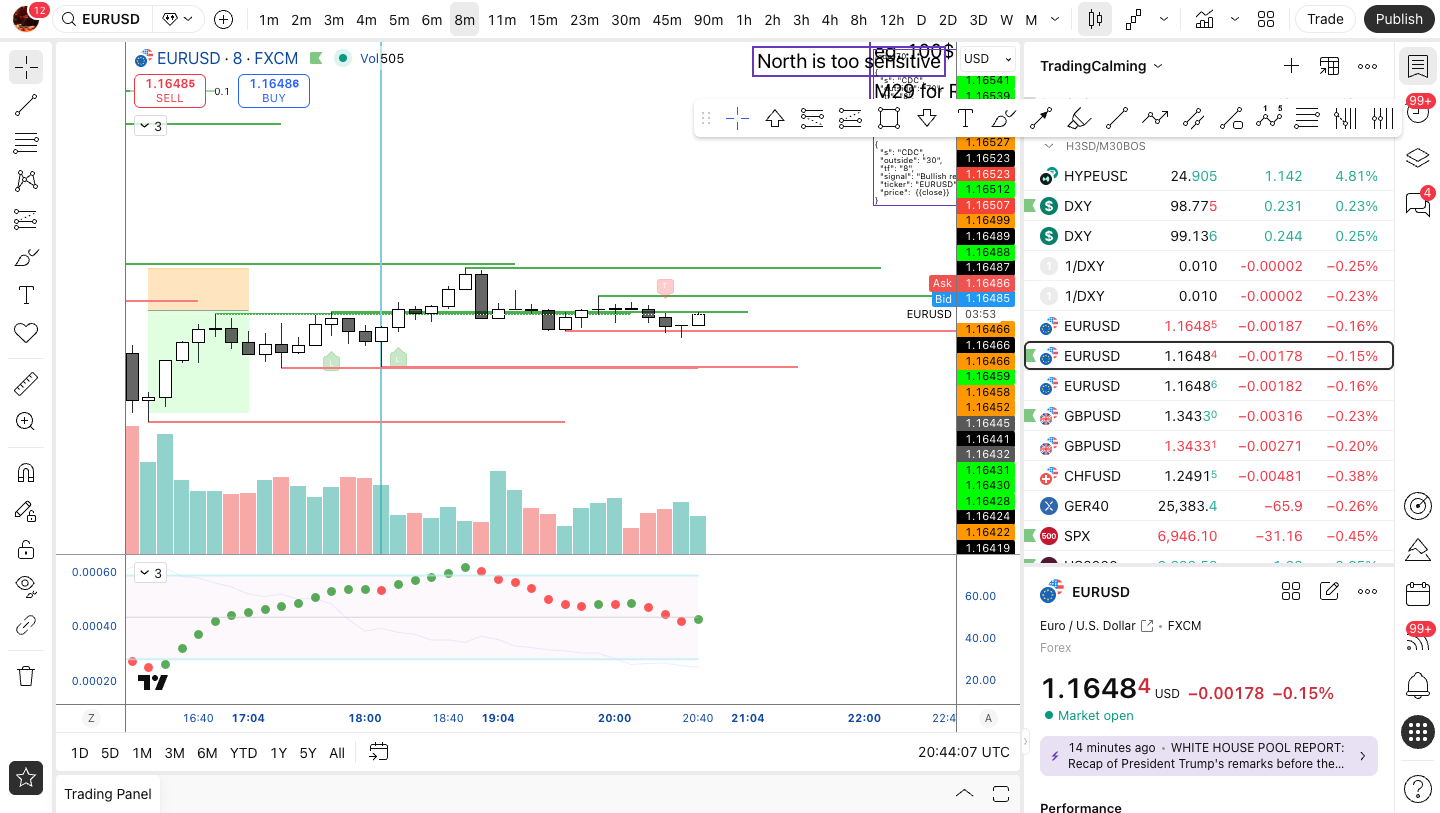Open the USD currency dropdown
Image resolution: width=1440 pixels, height=813 pixels.
[986, 58]
